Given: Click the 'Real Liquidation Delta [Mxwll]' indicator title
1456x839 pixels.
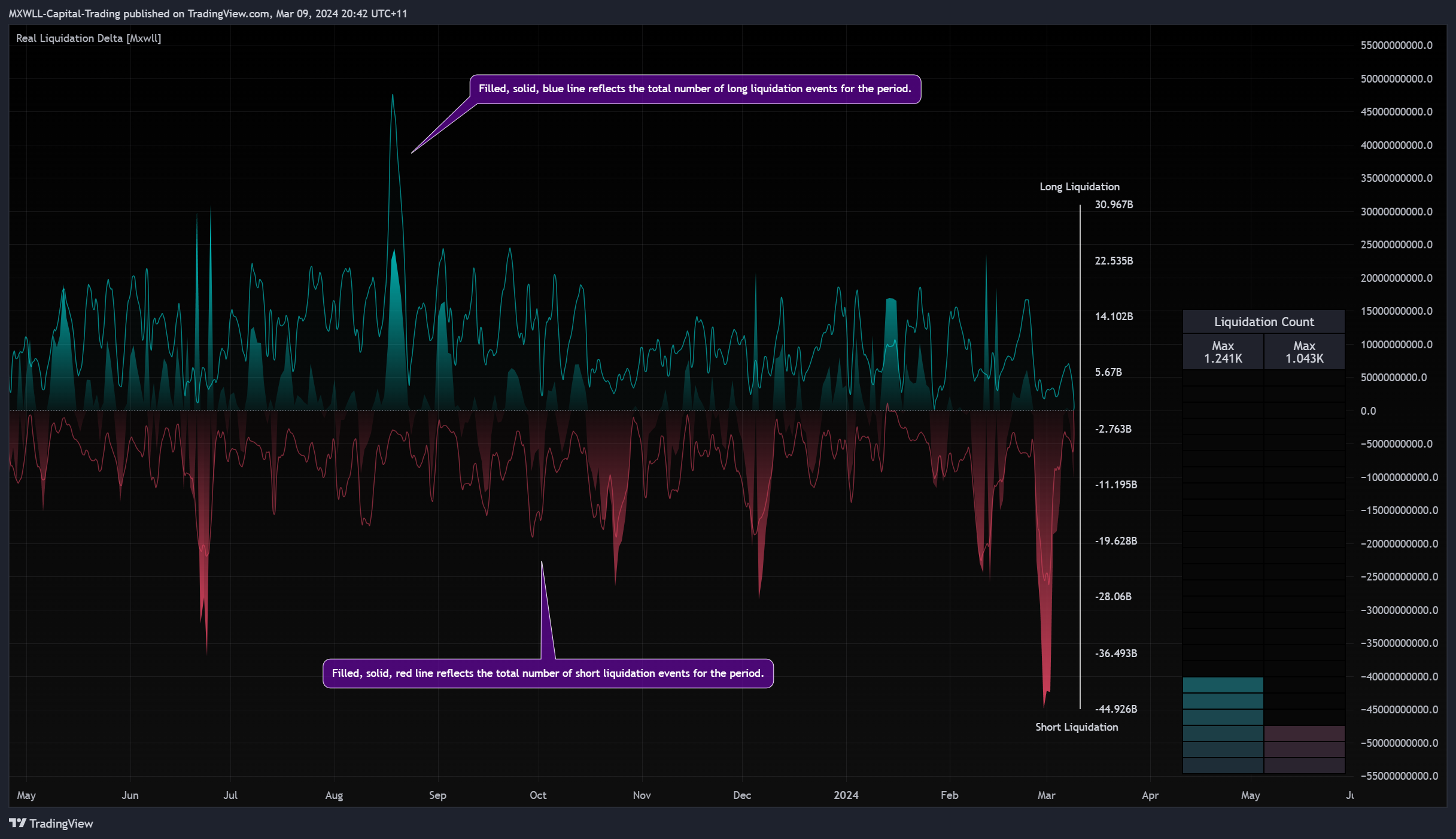Looking at the screenshot, I should tap(89, 38).
